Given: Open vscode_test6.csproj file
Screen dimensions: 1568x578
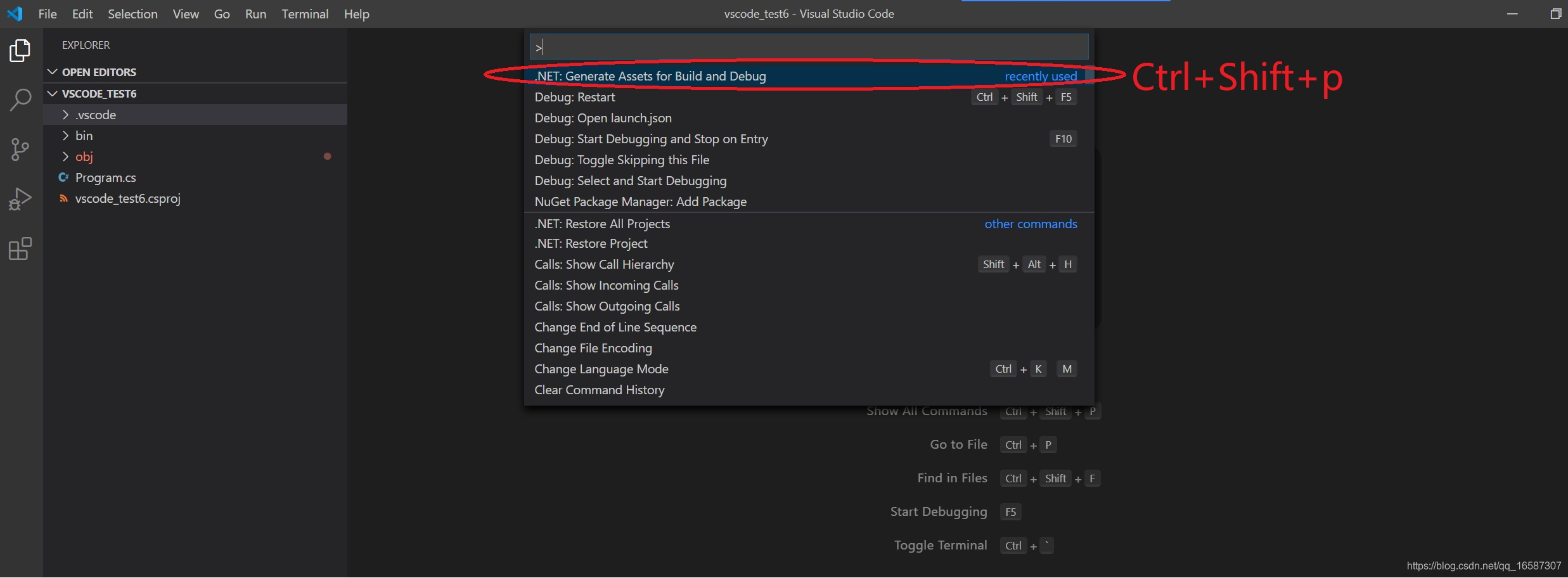Looking at the screenshot, I should pyautogui.click(x=195, y=198).
